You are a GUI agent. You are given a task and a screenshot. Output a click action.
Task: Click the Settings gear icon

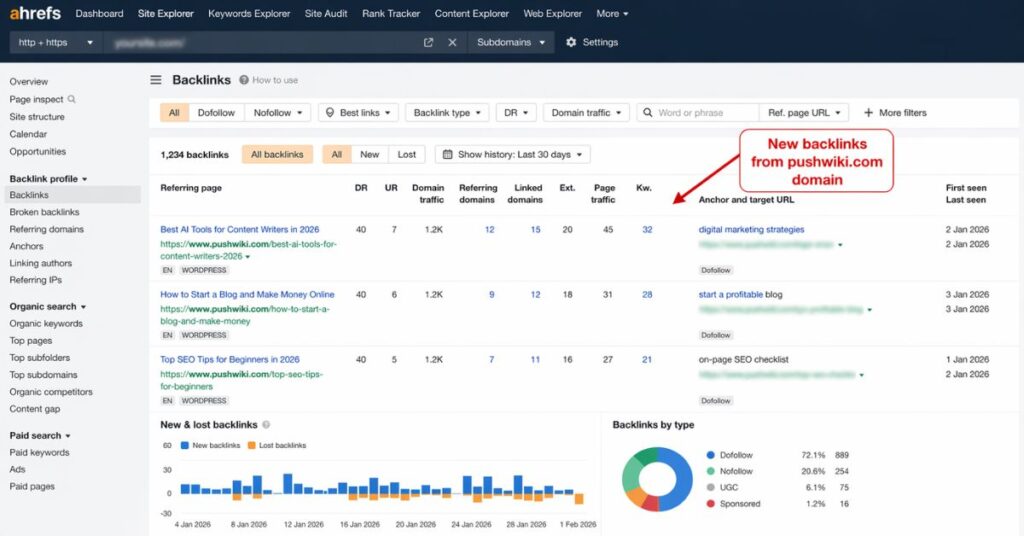[571, 42]
